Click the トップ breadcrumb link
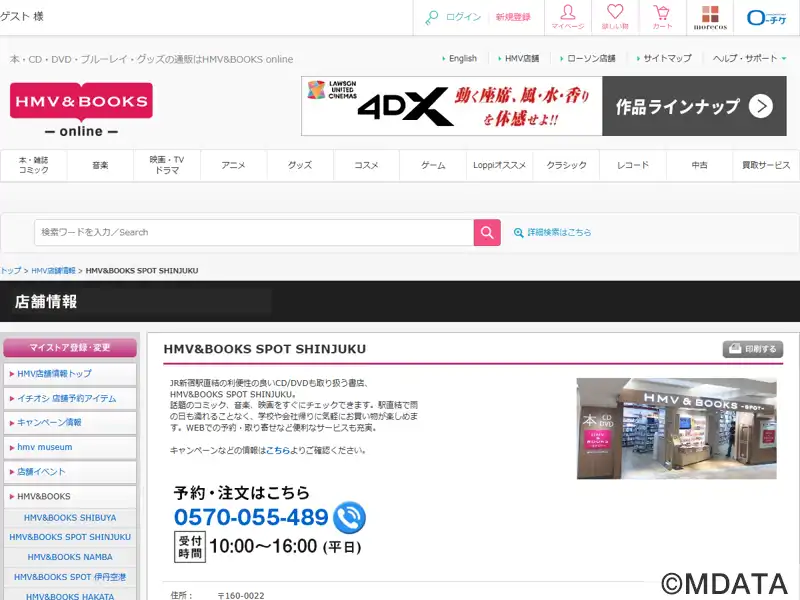The image size is (800, 600). [x=10, y=270]
